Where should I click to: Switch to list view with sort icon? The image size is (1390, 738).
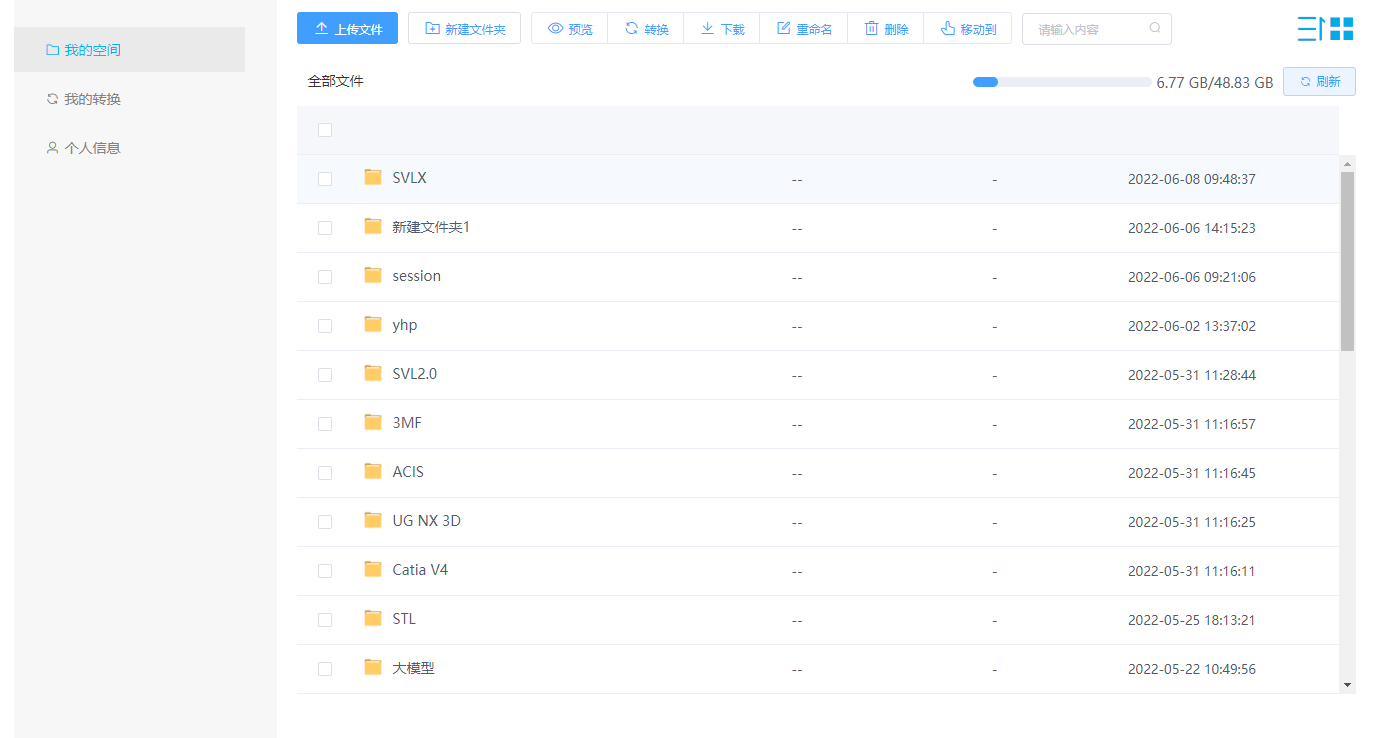(1310, 29)
